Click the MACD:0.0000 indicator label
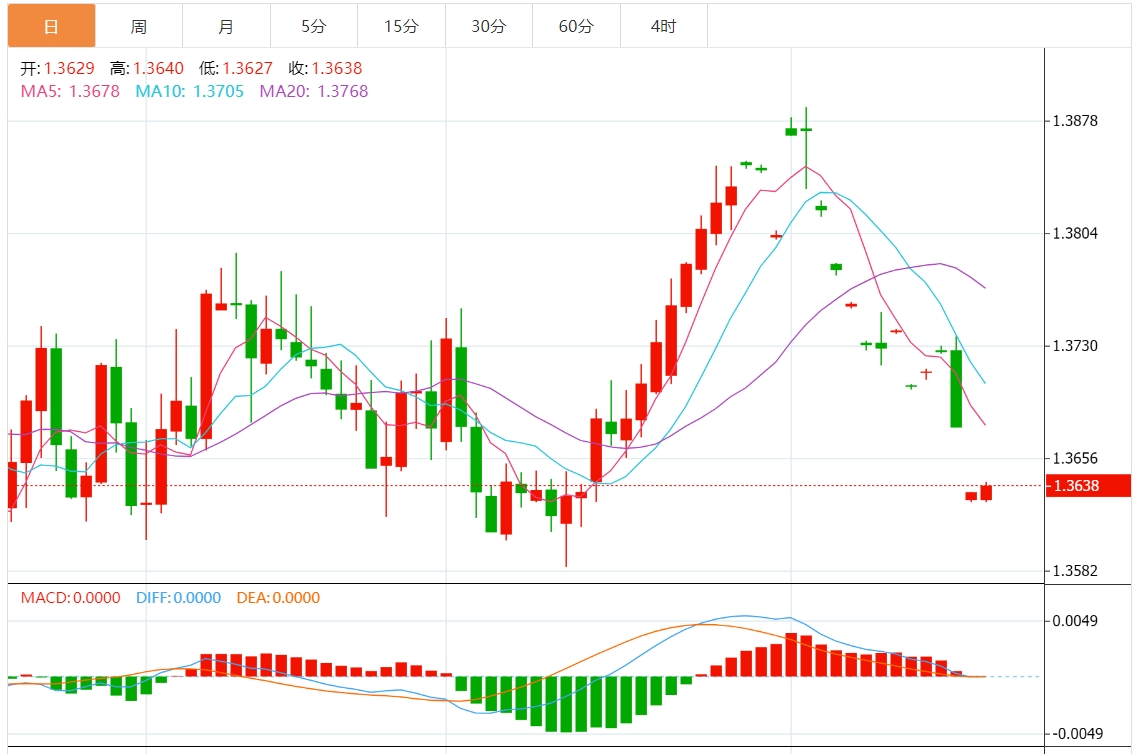Image resolution: width=1144 pixels, height=754 pixels. [x=71, y=598]
